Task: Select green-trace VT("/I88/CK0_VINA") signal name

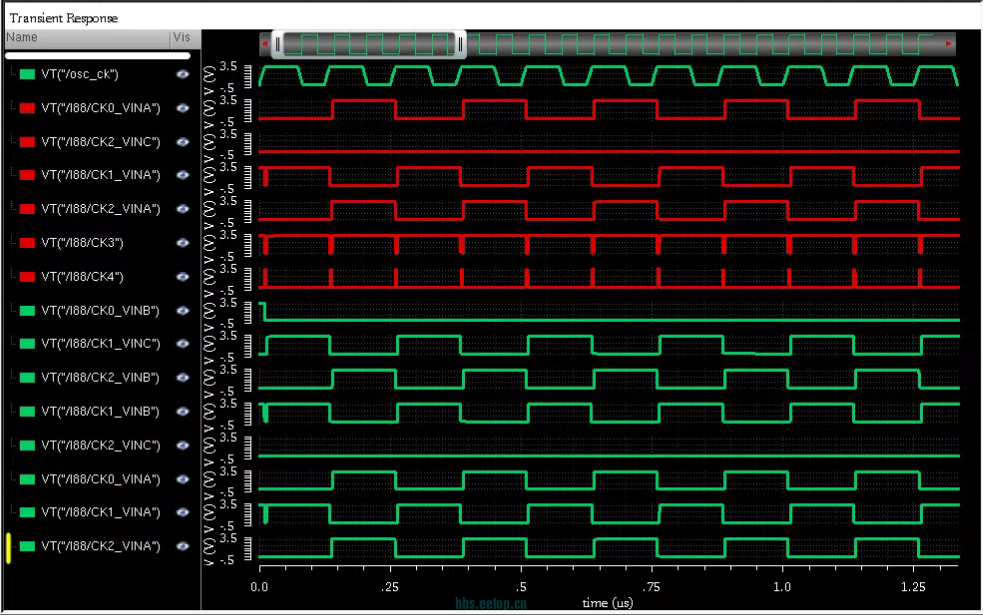Action: pyautogui.click(x=101, y=480)
